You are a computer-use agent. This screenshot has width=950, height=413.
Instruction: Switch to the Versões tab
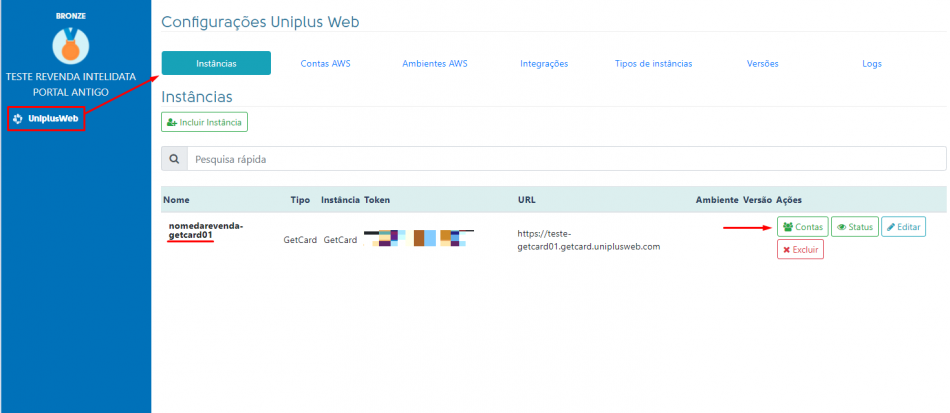click(x=762, y=63)
